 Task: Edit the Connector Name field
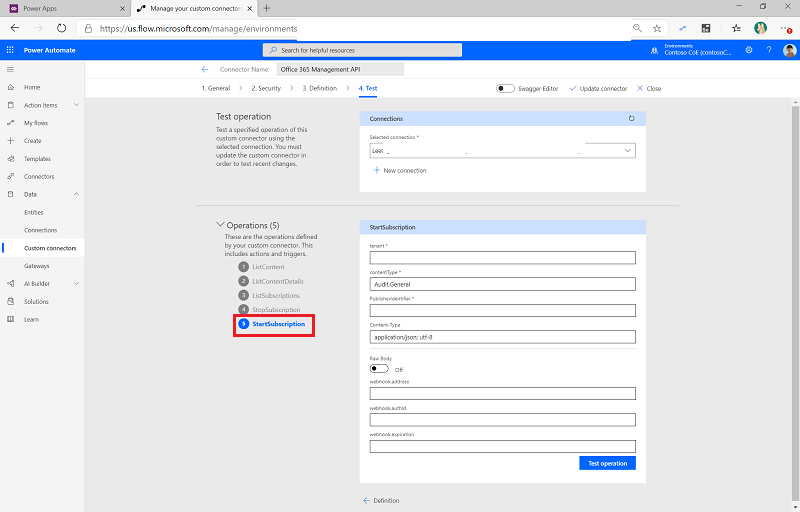click(340, 69)
